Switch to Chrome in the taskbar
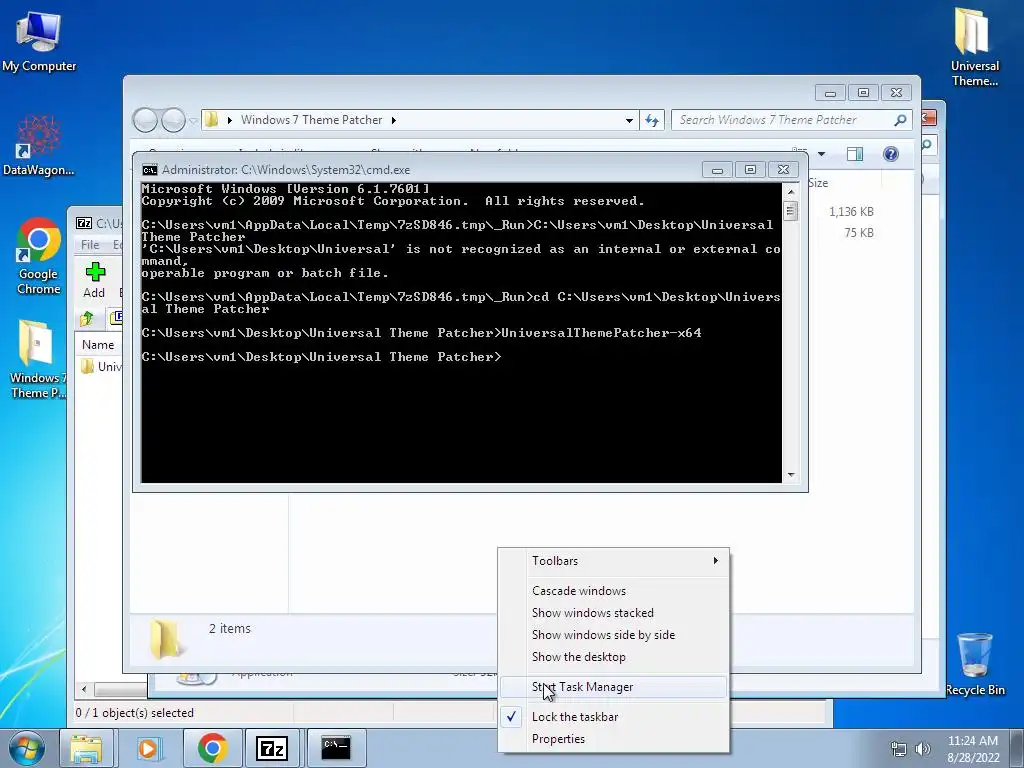This screenshot has height=768, width=1024. pos(212,748)
